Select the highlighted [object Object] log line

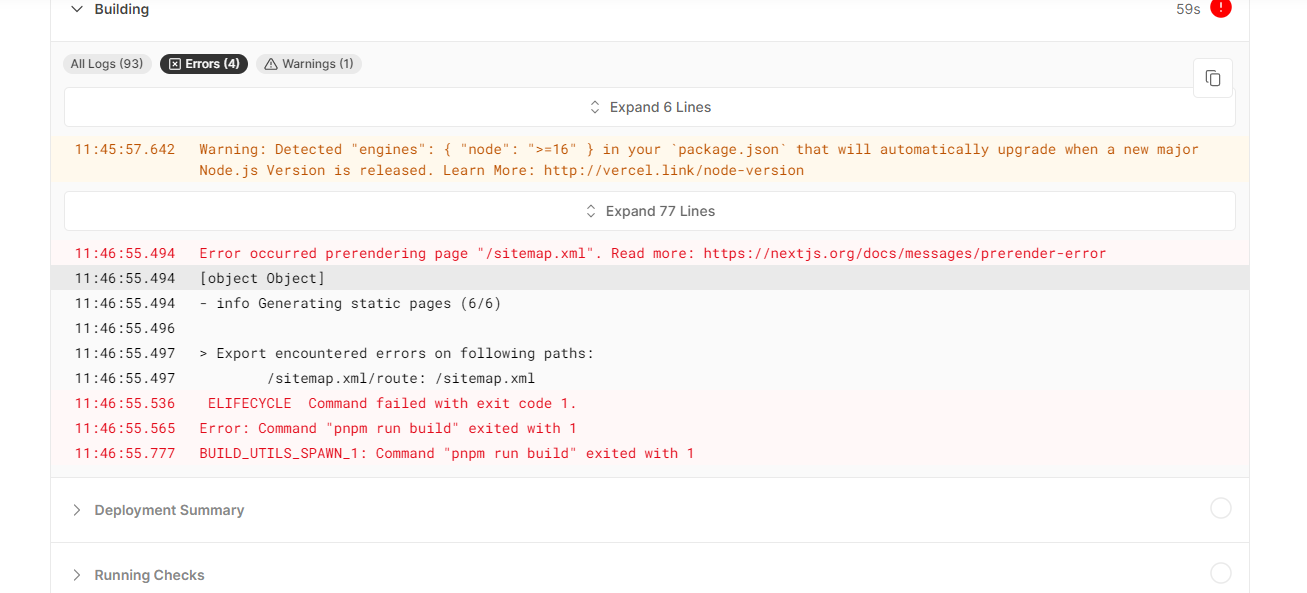[x=264, y=278]
